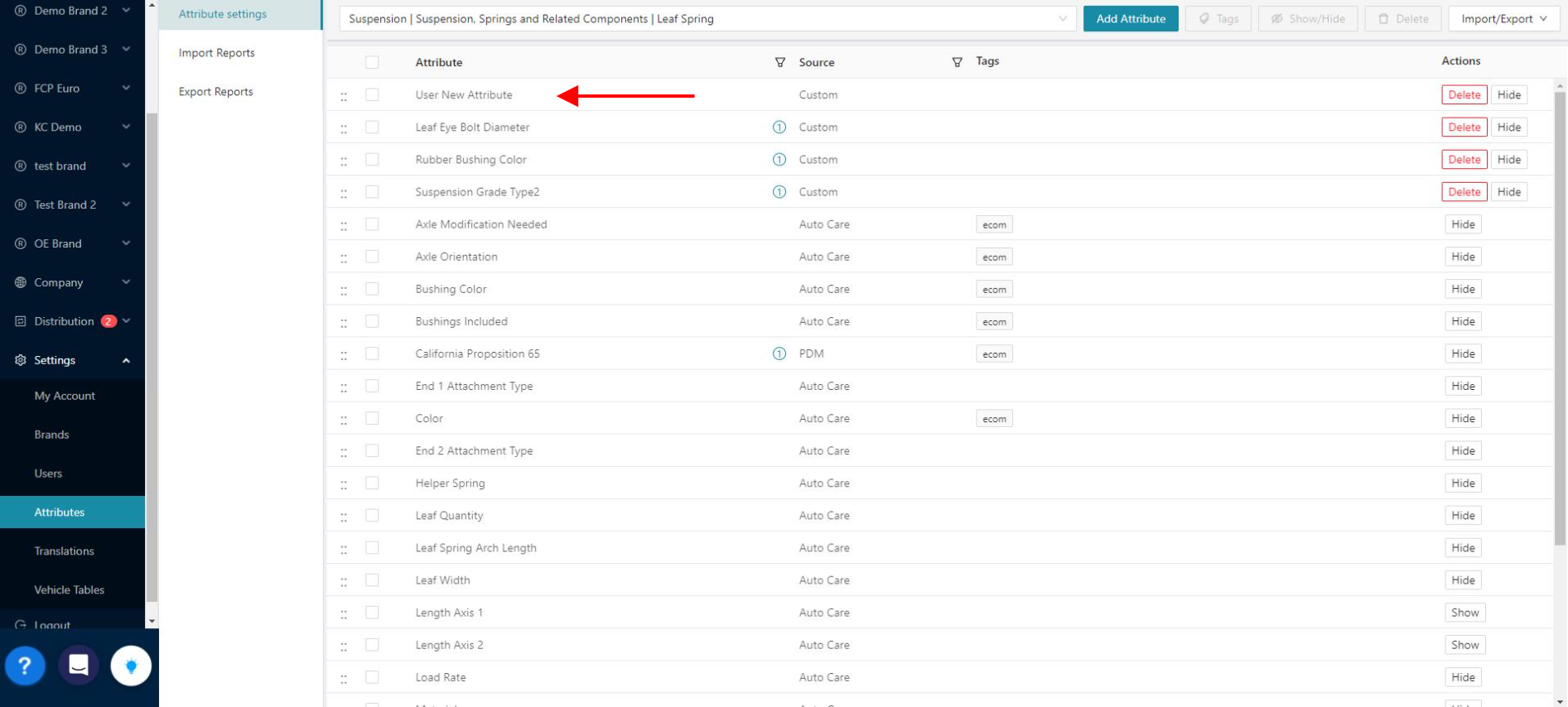This screenshot has width=1568, height=707.
Task: Check the User New Attribute row checkbox
Action: (x=372, y=94)
